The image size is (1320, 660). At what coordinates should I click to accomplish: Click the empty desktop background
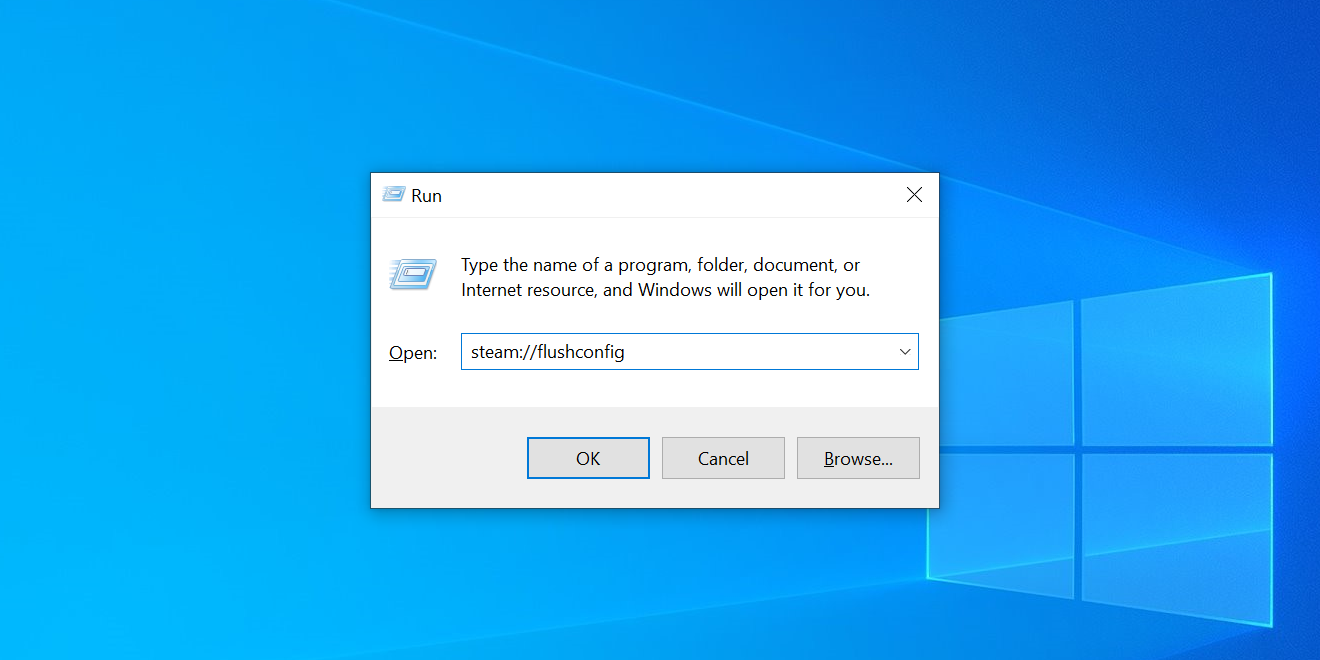pyautogui.click(x=180, y=400)
